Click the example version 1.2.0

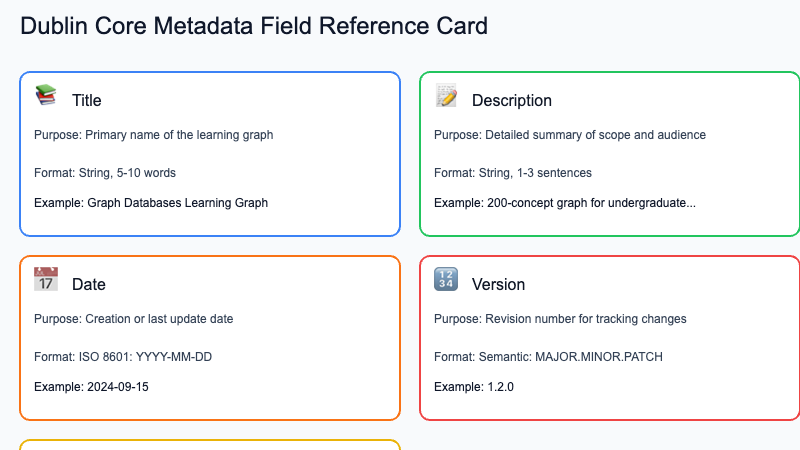[473, 386]
